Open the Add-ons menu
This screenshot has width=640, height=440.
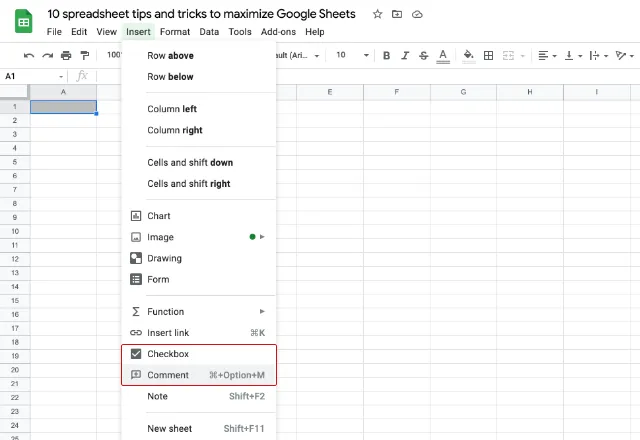coord(278,32)
